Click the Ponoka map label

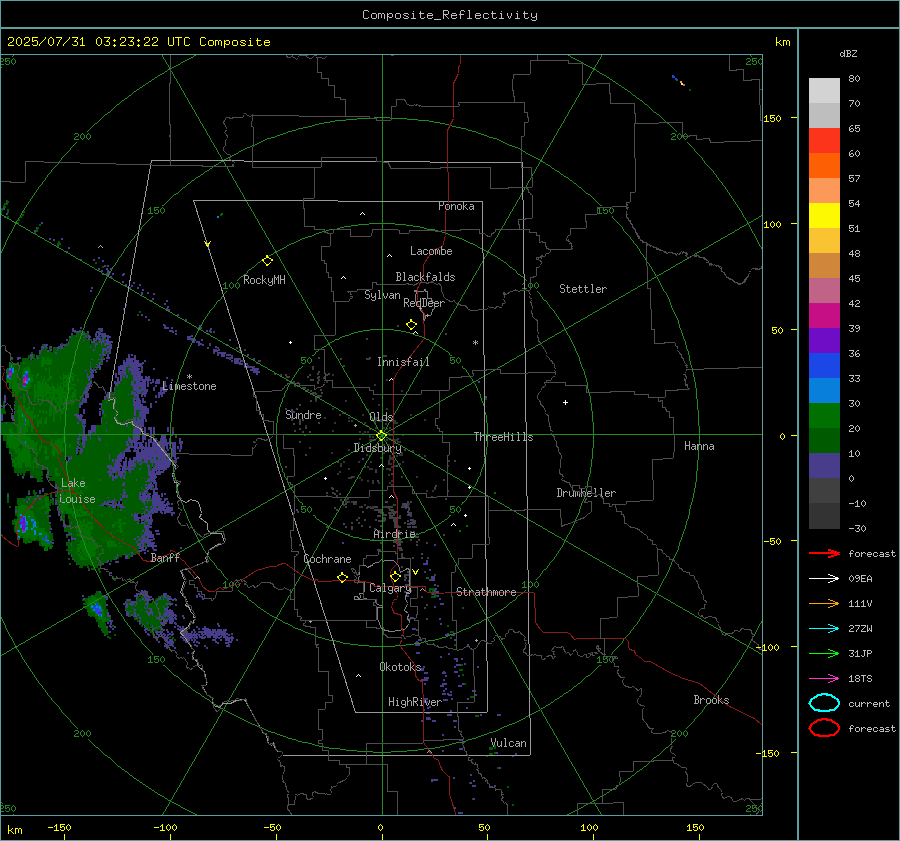click(456, 207)
